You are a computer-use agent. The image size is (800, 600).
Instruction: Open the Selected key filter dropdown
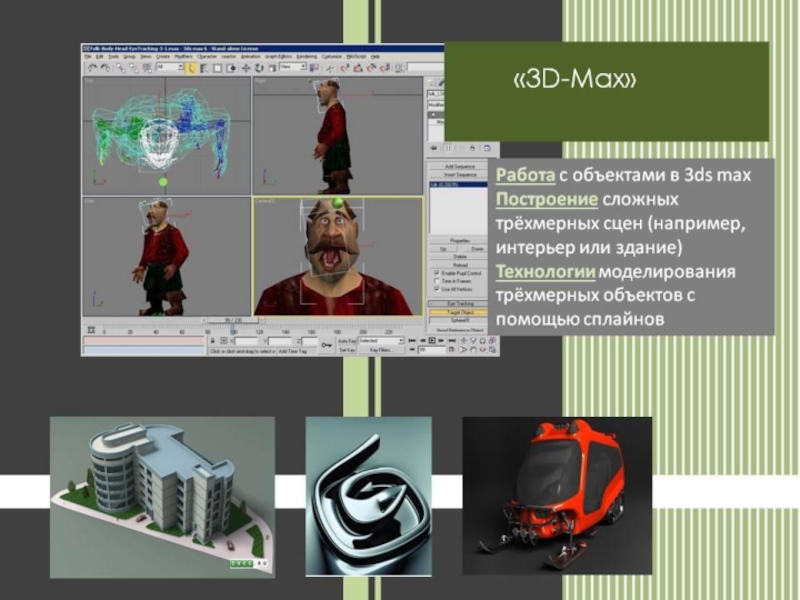(x=381, y=341)
